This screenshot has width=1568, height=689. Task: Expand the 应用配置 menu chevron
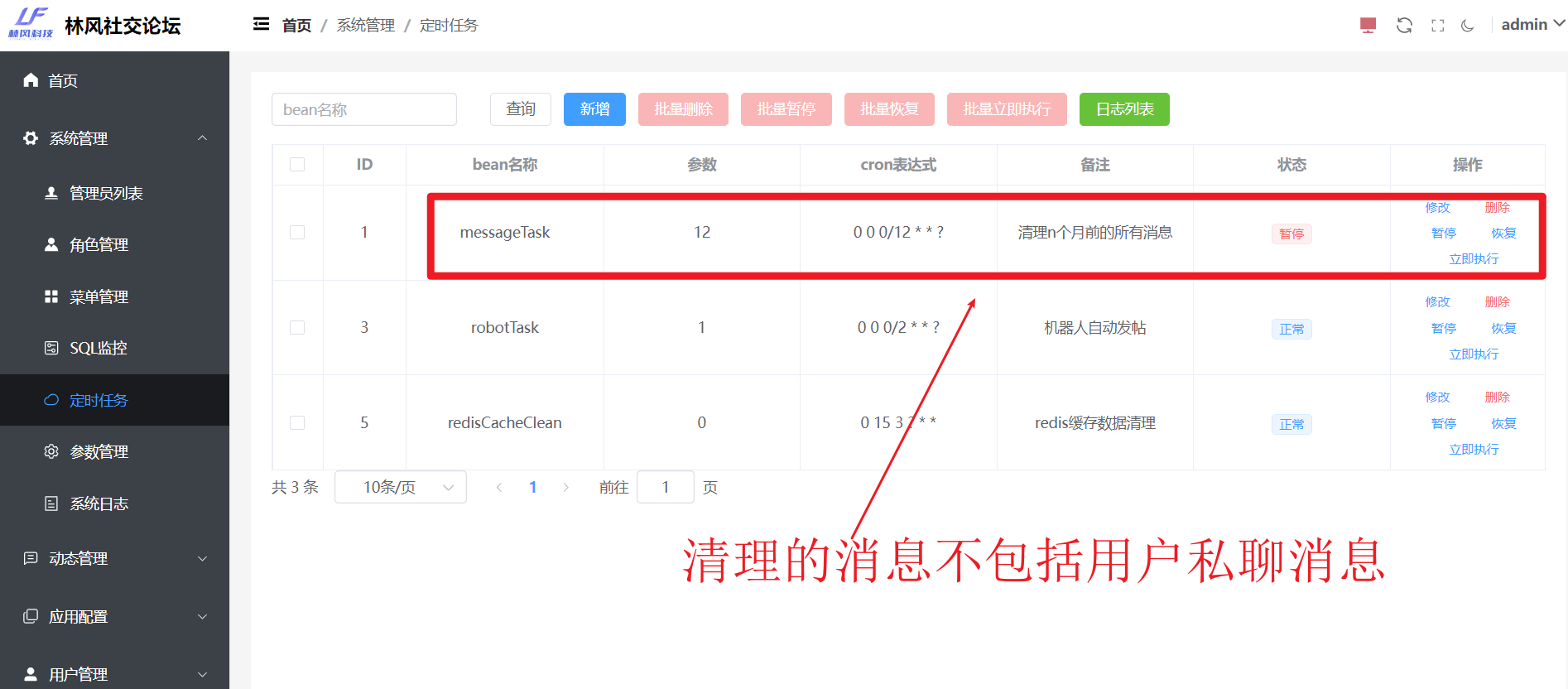(203, 617)
